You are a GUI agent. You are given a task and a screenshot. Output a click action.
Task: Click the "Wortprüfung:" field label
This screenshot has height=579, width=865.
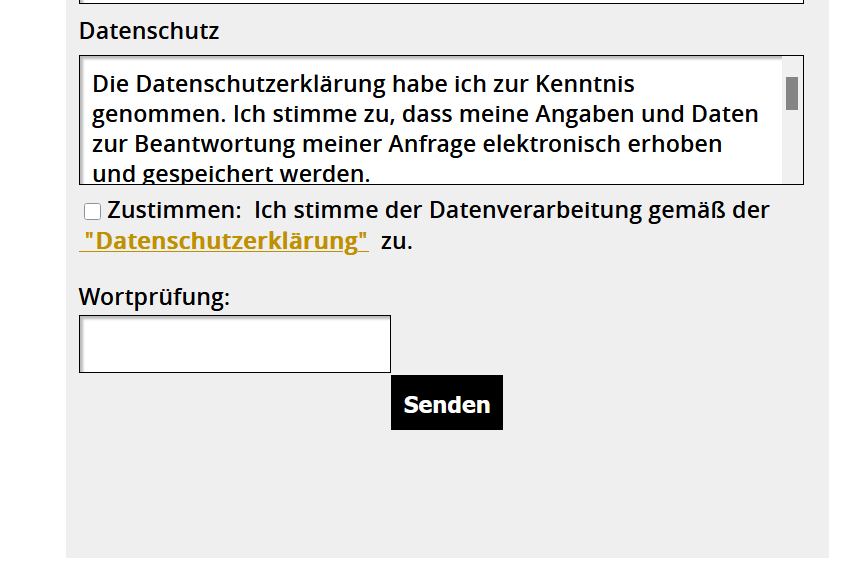click(x=154, y=297)
